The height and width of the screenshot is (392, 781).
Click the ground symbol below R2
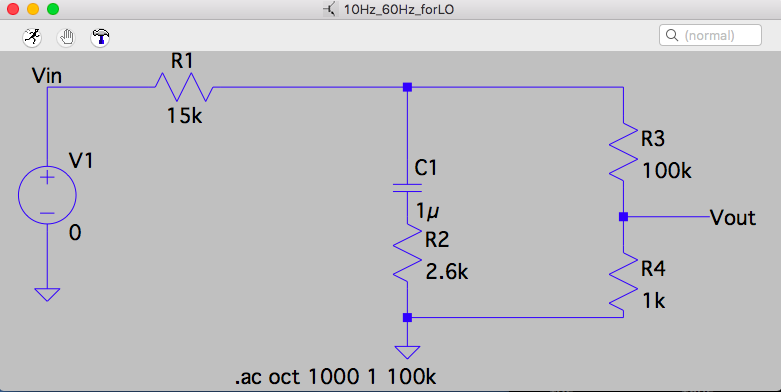point(407,352)
